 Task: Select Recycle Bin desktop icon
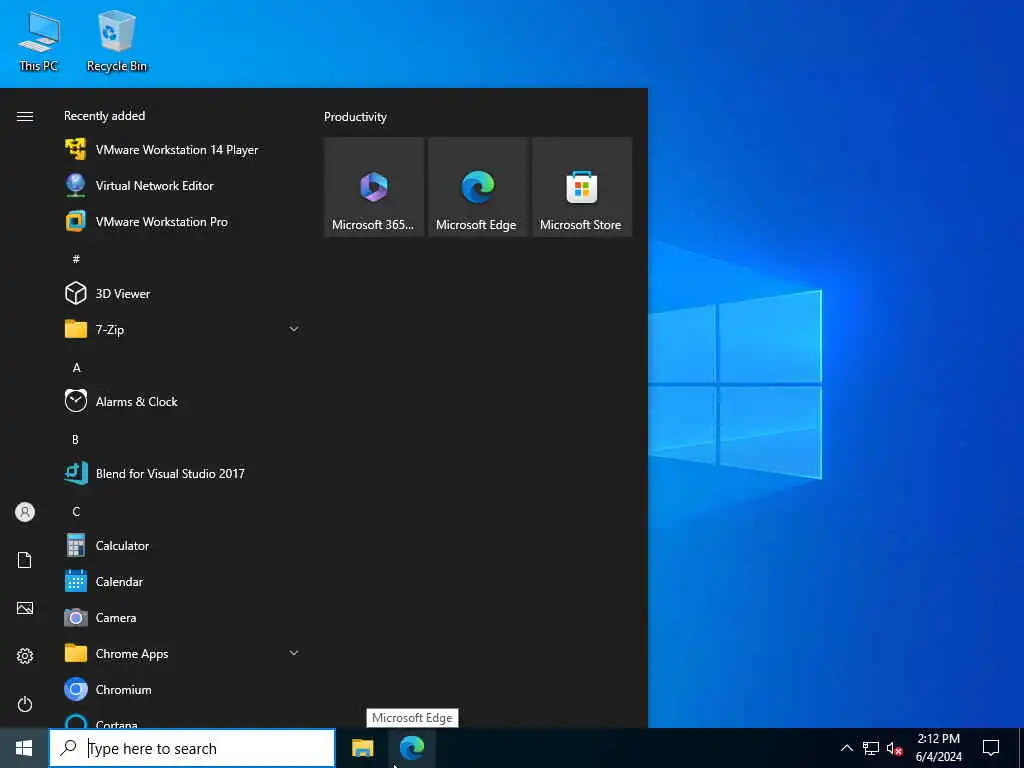tap(117, 41)
